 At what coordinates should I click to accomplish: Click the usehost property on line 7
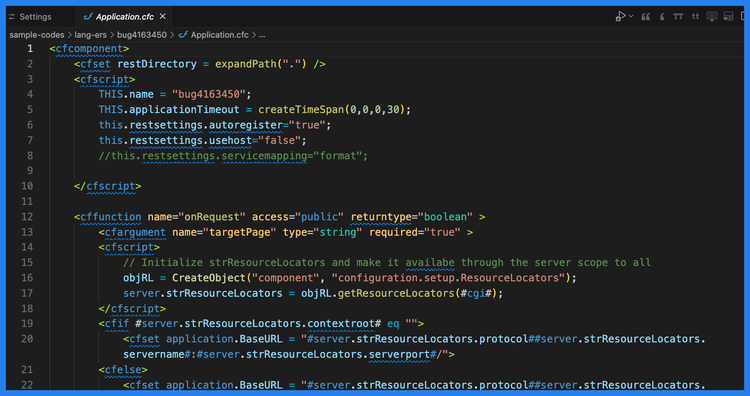point(231,140)
